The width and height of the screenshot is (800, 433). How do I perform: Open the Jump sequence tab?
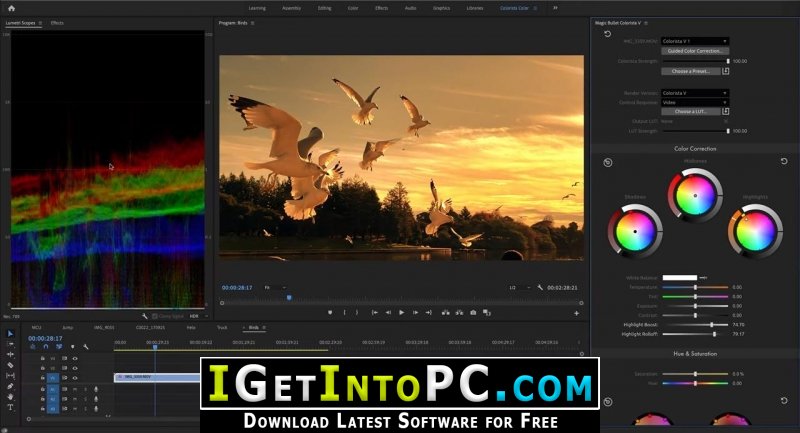(68, 327)
